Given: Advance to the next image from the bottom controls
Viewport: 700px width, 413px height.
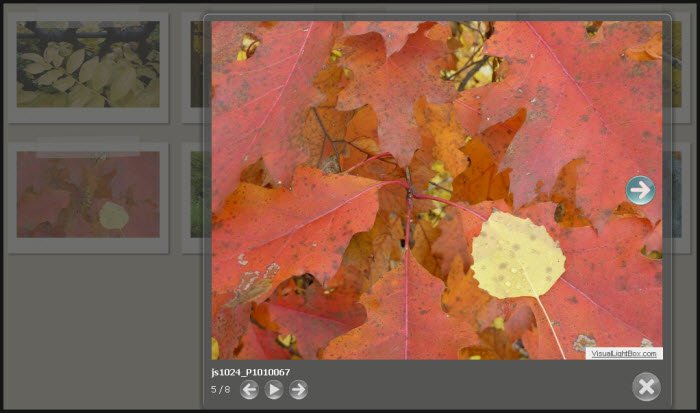Looking at the screenshot, I should tap(298, 390).
